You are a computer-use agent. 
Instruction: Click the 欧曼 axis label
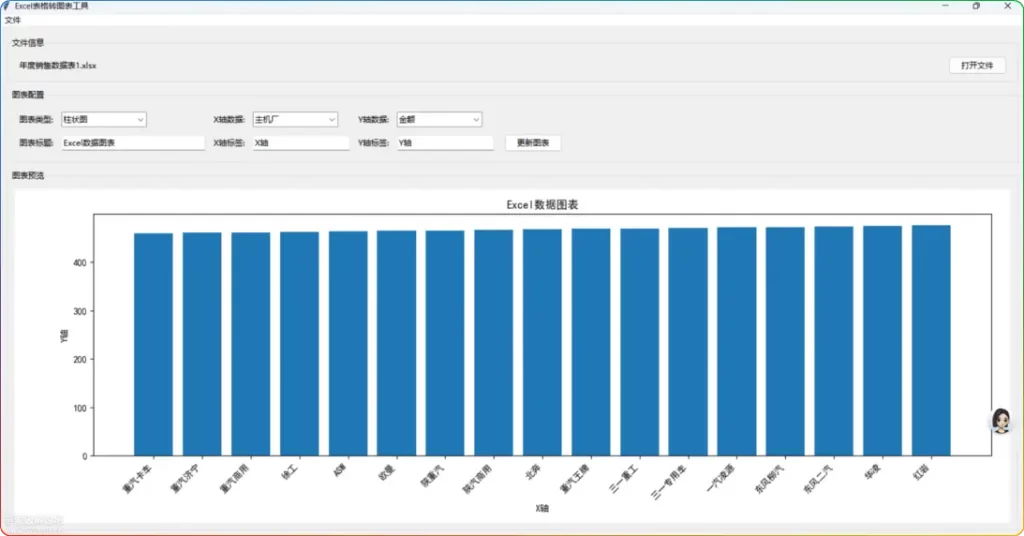click(387, 473)
